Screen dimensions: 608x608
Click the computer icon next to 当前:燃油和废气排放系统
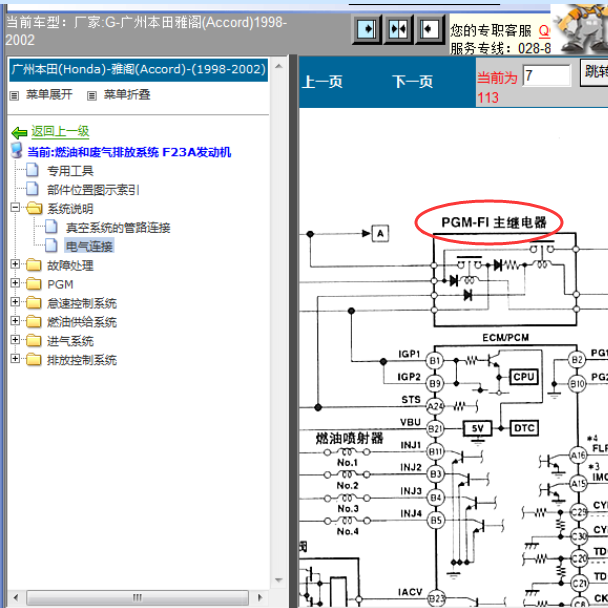coord(17,151)
